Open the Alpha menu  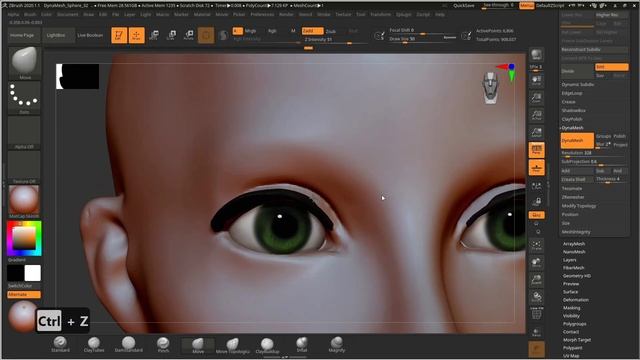(x=13, y=14)
